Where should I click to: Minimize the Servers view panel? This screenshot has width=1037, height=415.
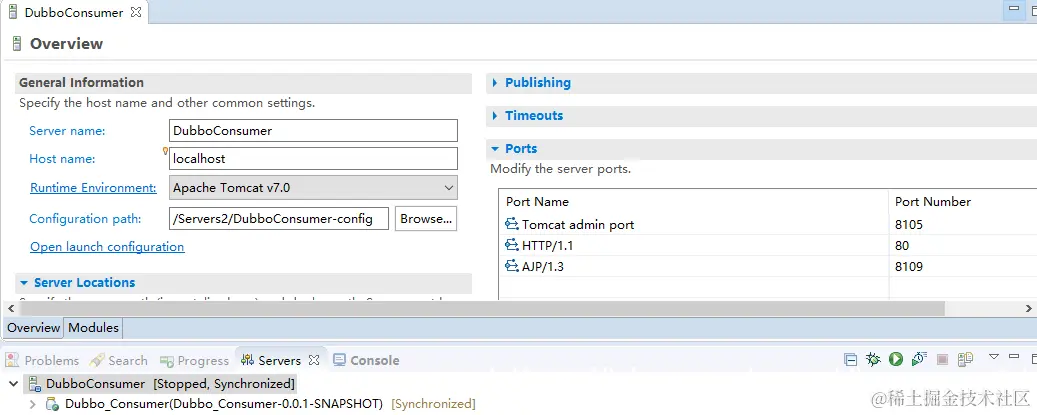pos(1014,358)
